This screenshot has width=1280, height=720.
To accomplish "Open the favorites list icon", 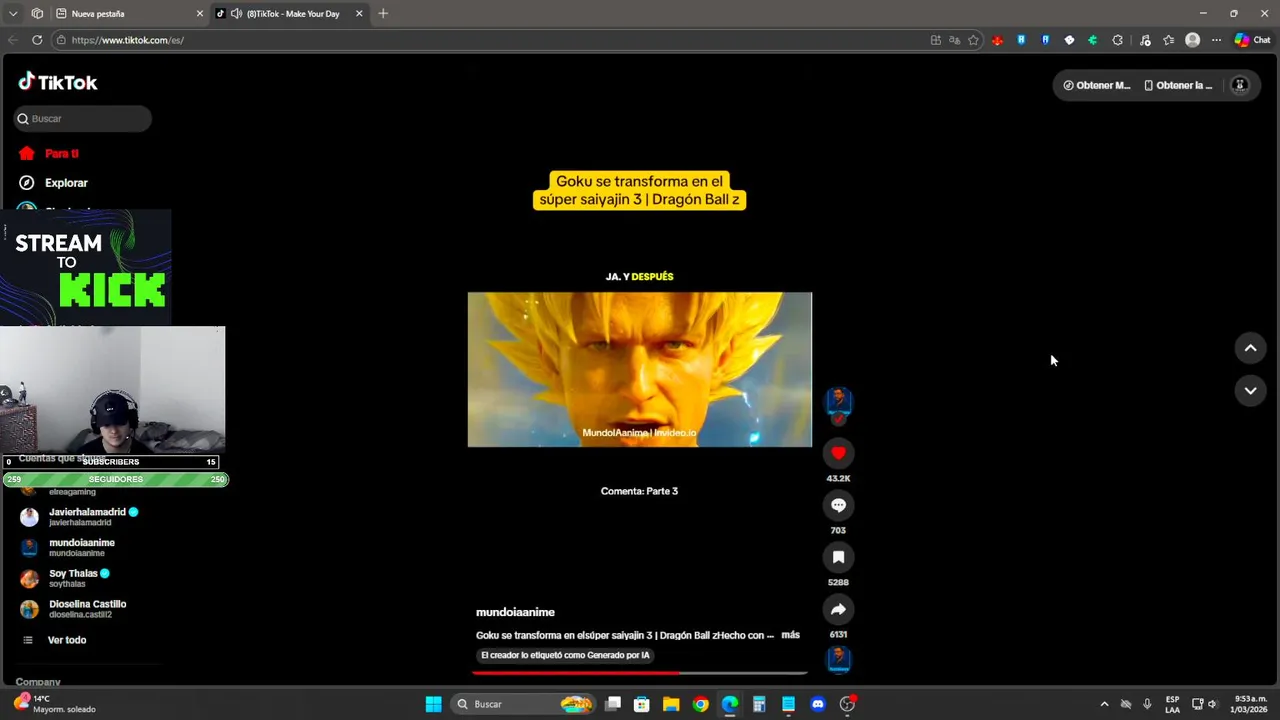I will [x=1168, y=40].
